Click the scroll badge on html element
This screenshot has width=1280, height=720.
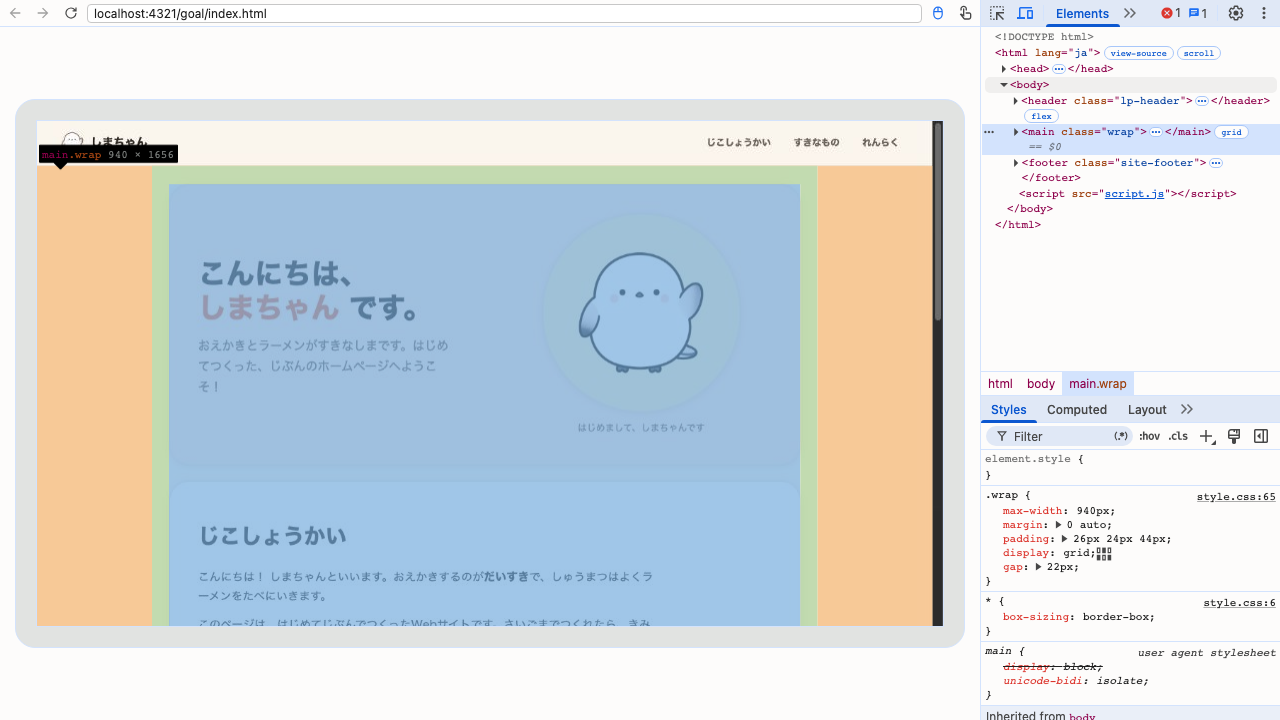pyautogui.click(x=1199, y=53)
